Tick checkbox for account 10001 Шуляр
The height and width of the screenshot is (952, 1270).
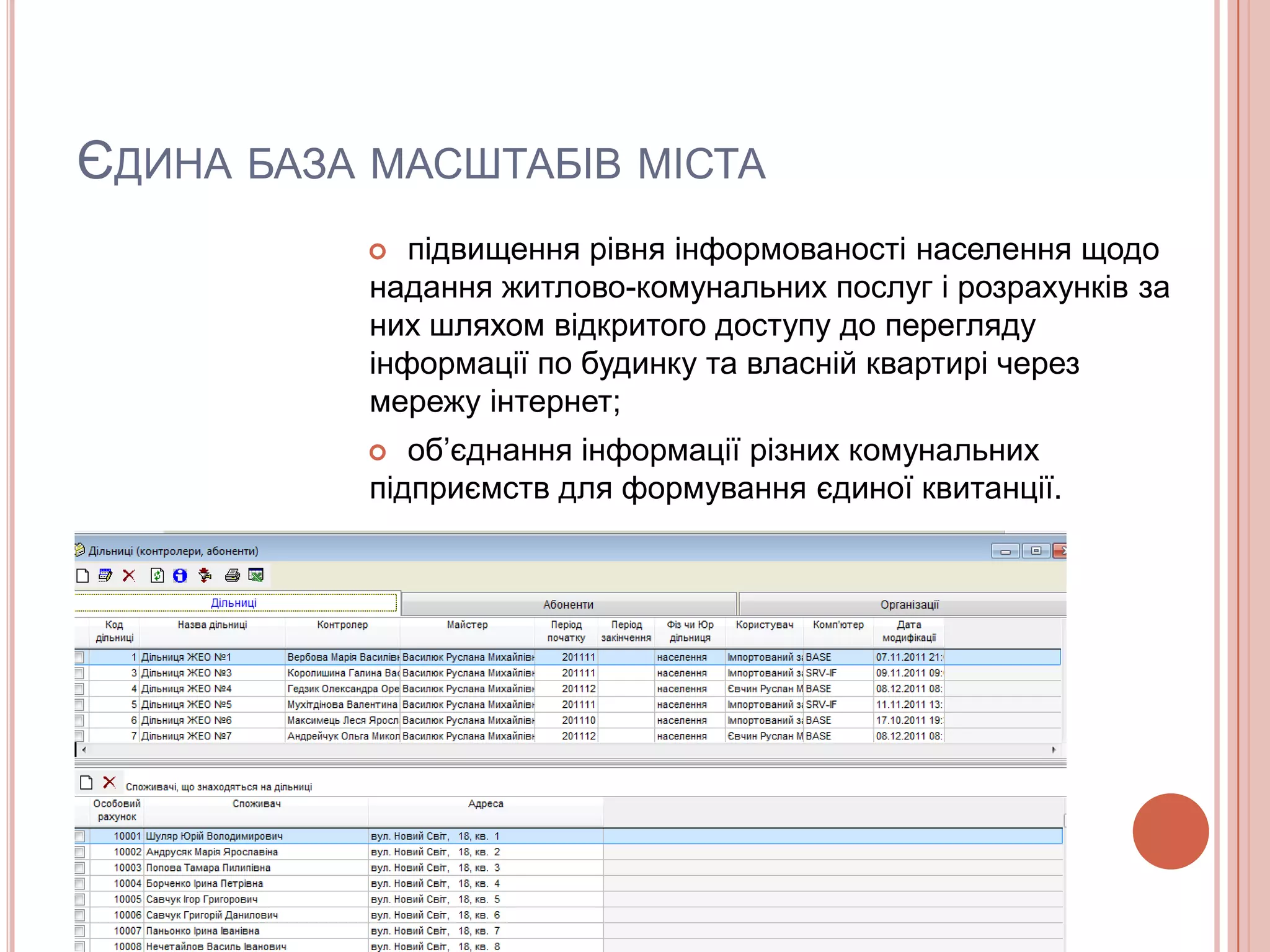tap(79, 836)
